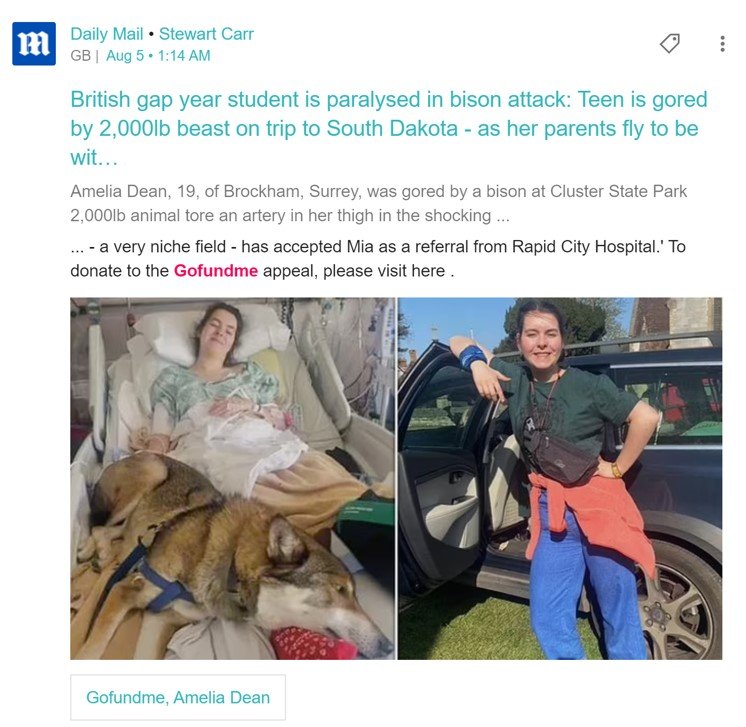This screenshot has height=727, width=746.
Task: Click 'please visit here' in the excerpt
Action: 384,271
